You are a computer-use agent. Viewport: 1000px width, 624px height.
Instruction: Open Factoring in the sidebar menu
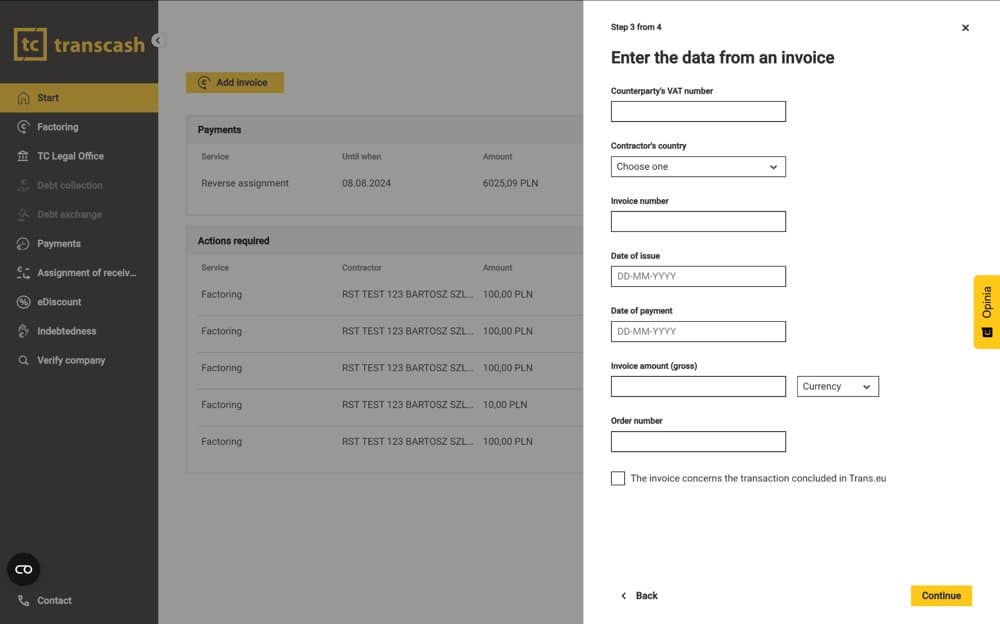click(x=79, y=127)
